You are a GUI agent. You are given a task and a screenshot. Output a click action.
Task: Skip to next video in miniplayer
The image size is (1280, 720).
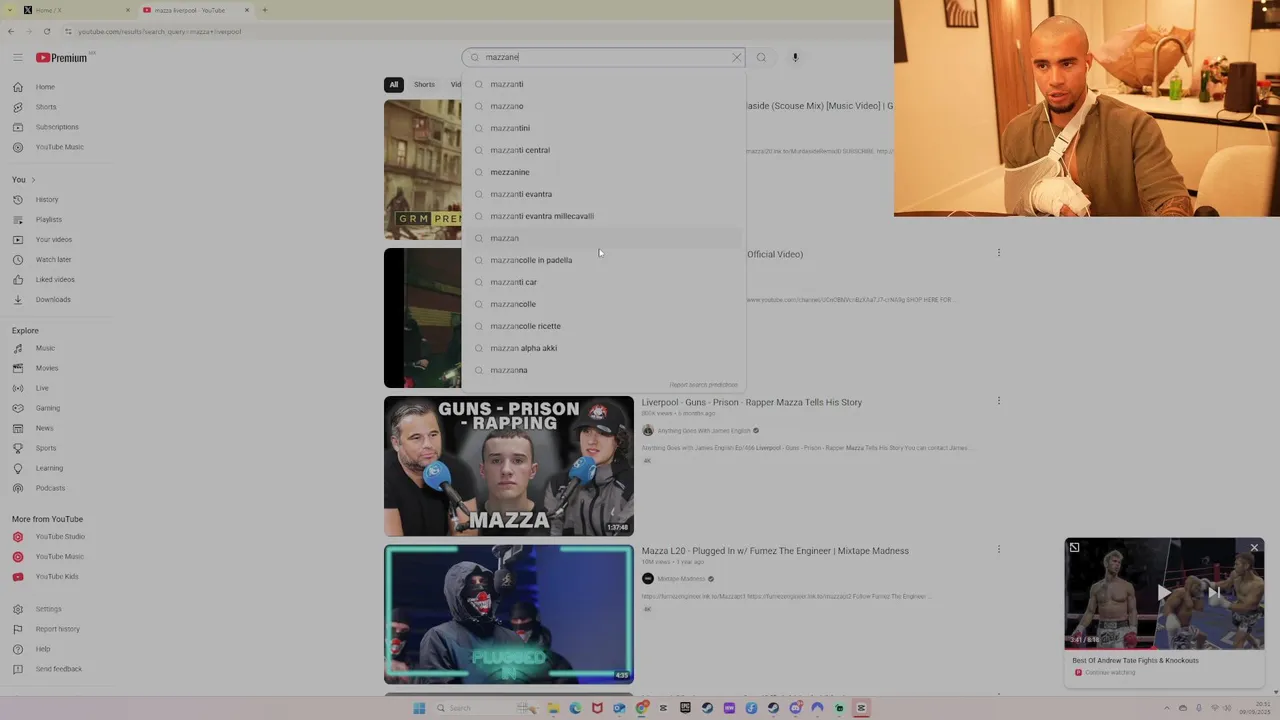point(1213,593)
